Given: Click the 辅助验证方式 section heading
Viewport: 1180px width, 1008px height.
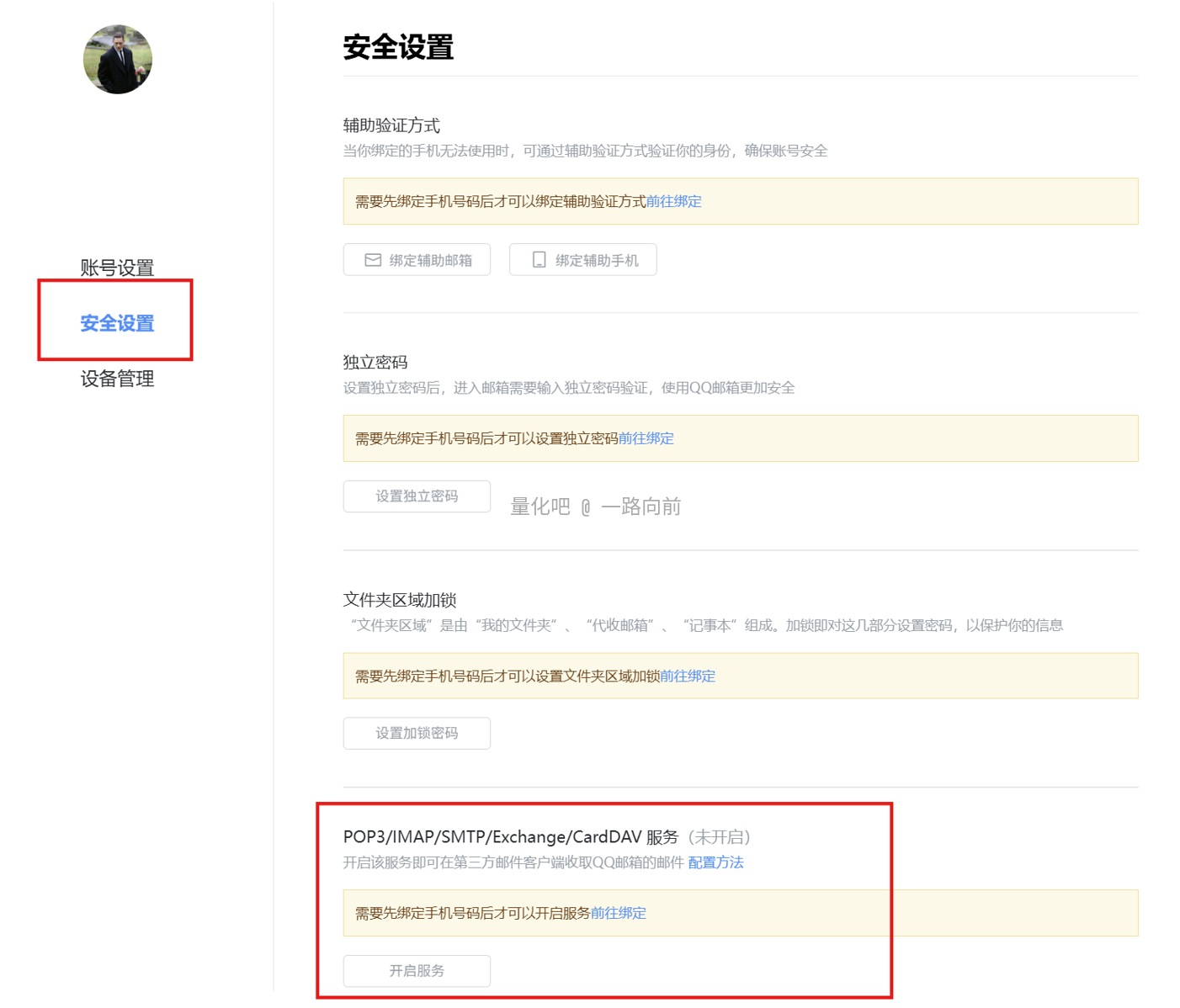Looking at the screenshot, I should point(391,125).
